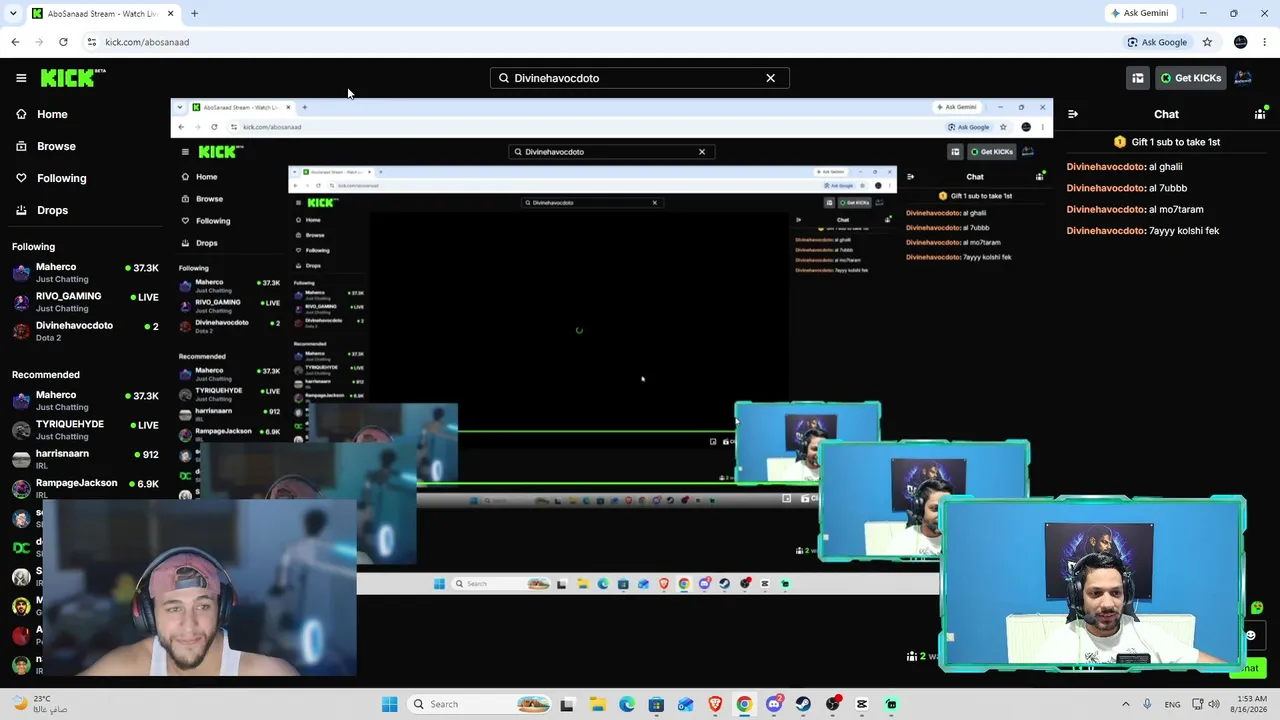Collapse the chat panel

click(1072, 114)
